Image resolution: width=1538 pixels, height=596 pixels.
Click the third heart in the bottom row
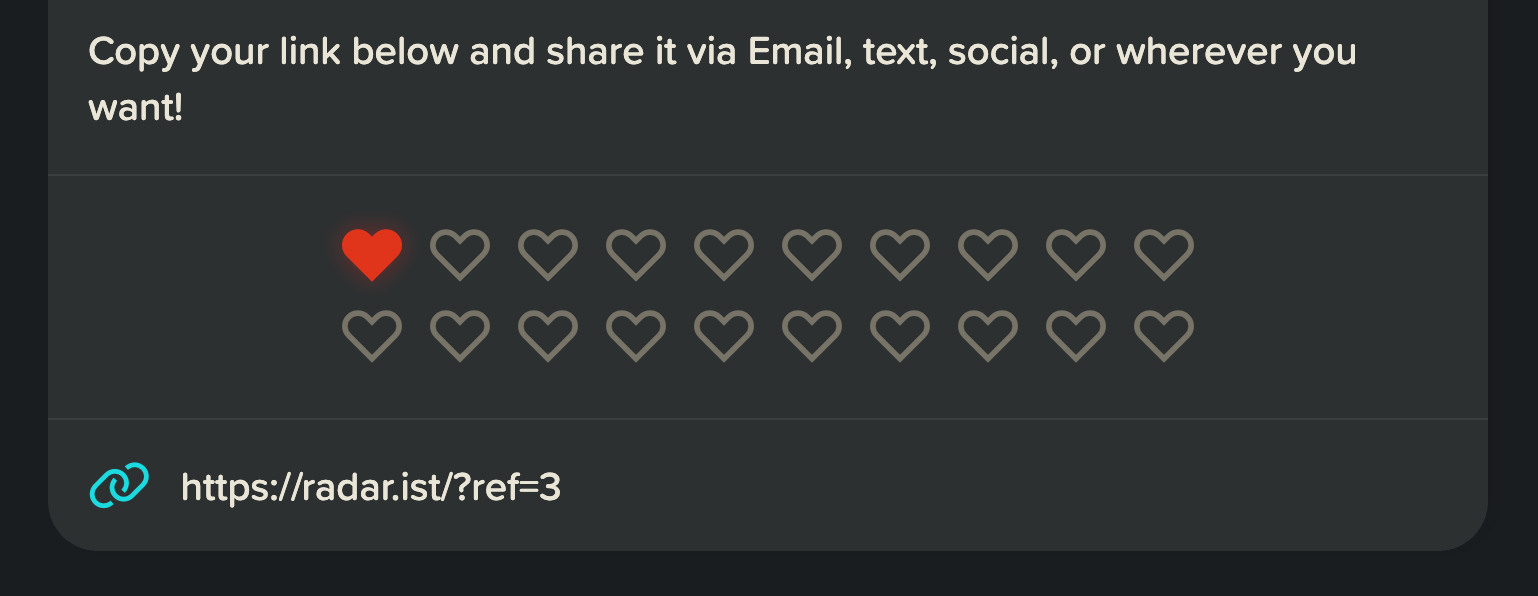[548, 336]
